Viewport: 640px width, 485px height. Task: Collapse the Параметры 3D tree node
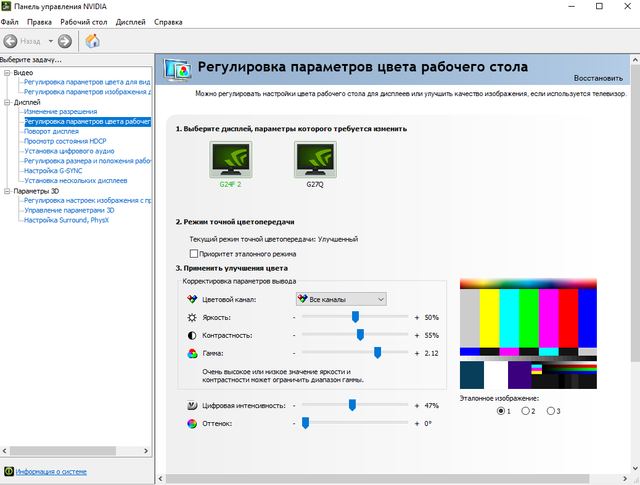(x=7, y=191)
